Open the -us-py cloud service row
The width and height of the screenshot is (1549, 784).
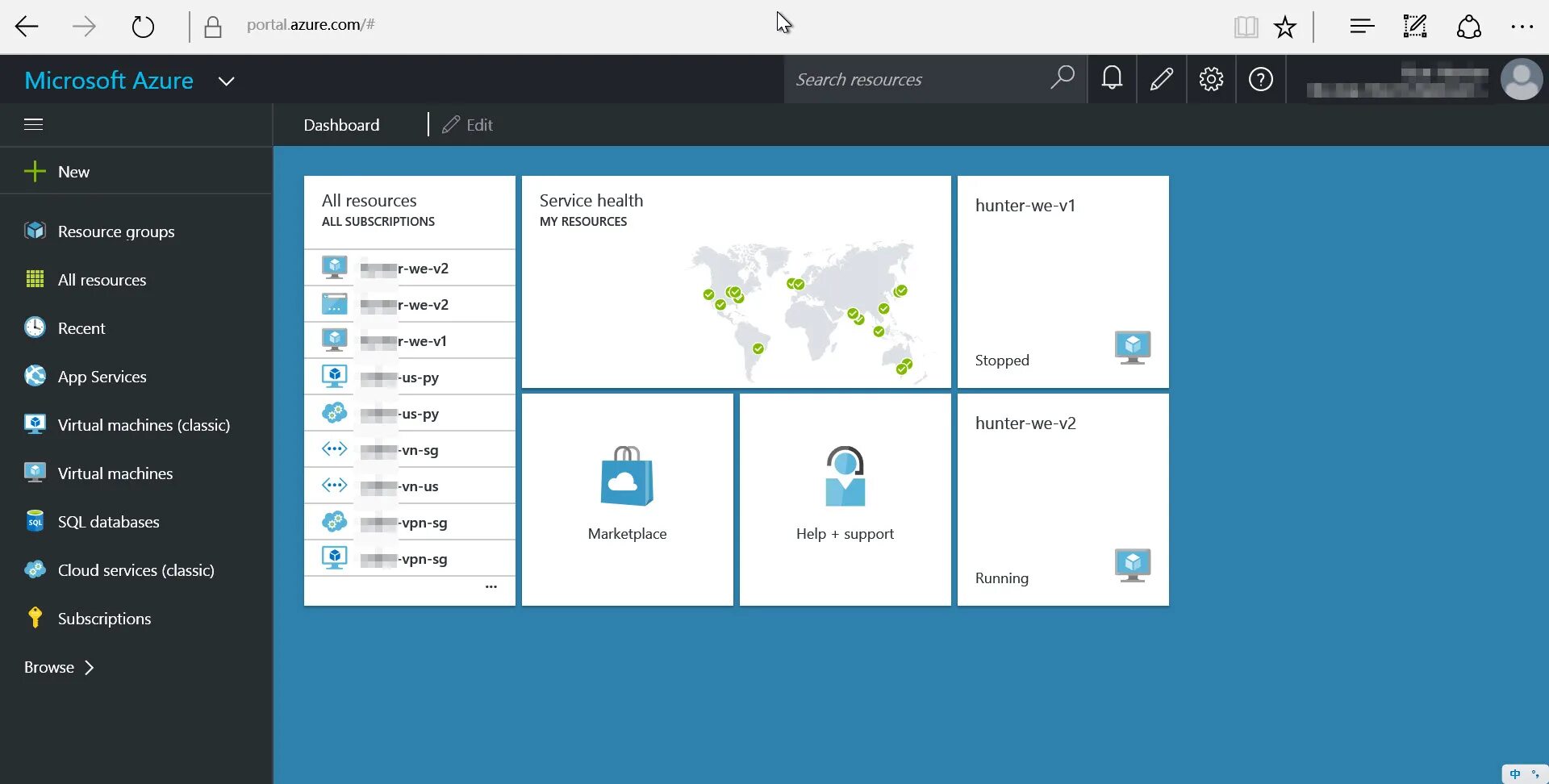pyautogui.click(x=410, y=413)
